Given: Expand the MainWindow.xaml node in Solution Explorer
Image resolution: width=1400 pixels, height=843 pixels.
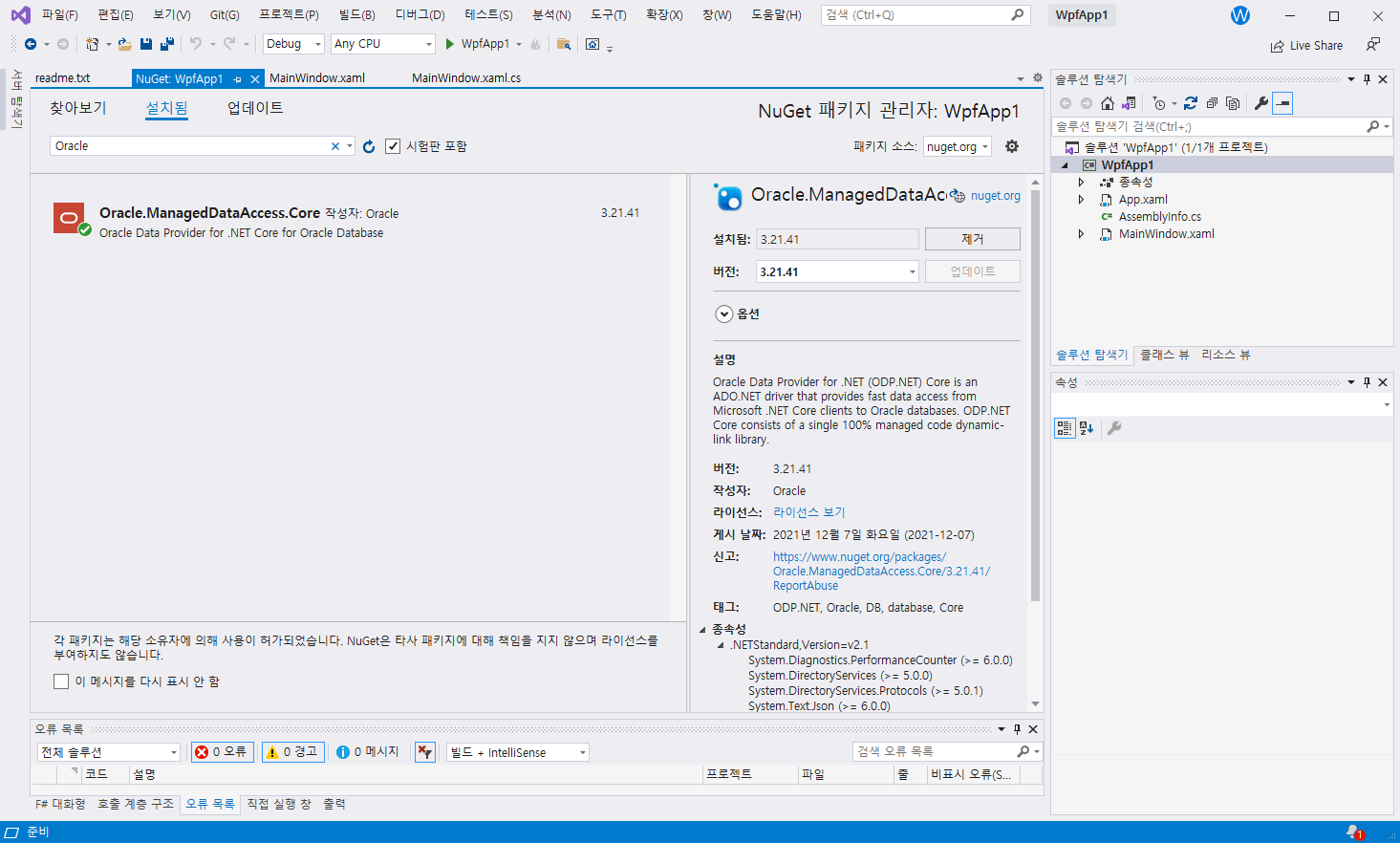Looking at the screenshot, I should click(x=1082, y=234).
